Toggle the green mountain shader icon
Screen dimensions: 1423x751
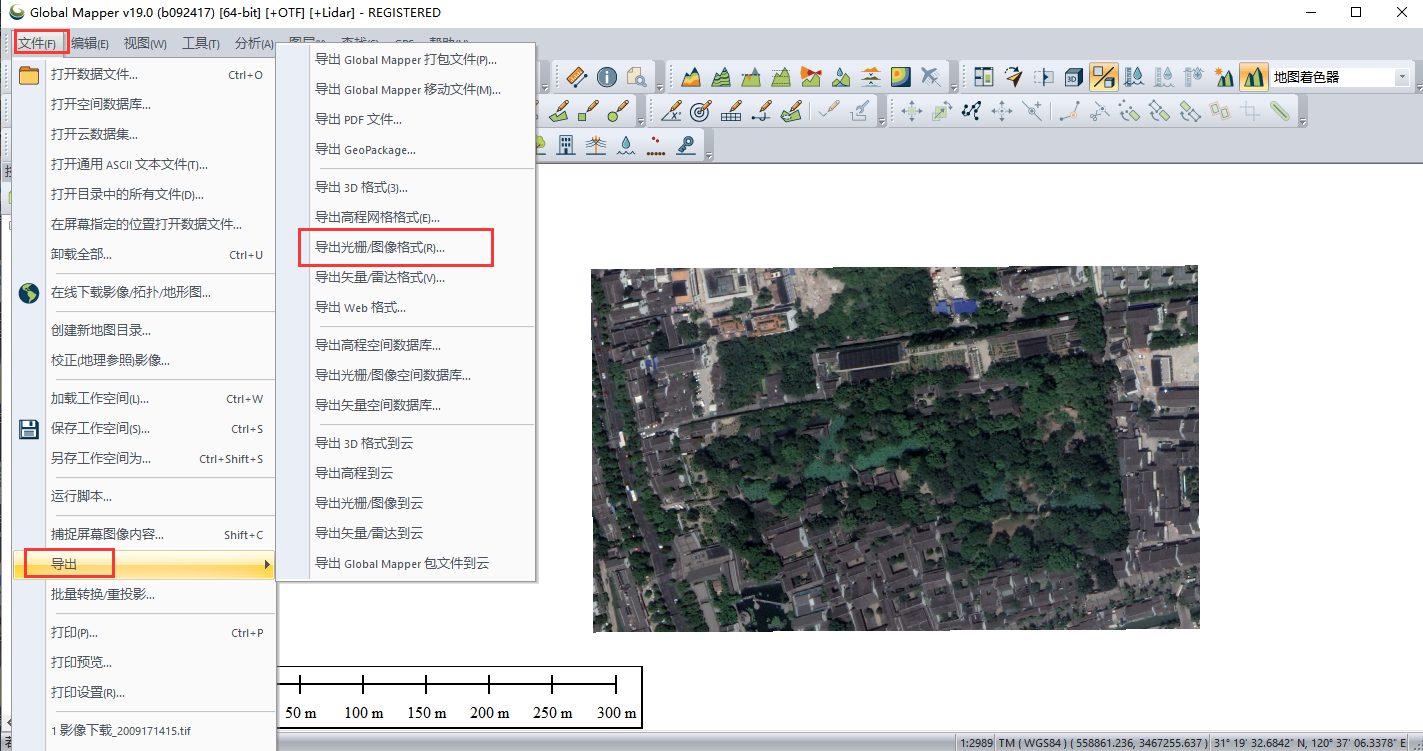(1253, 77)
